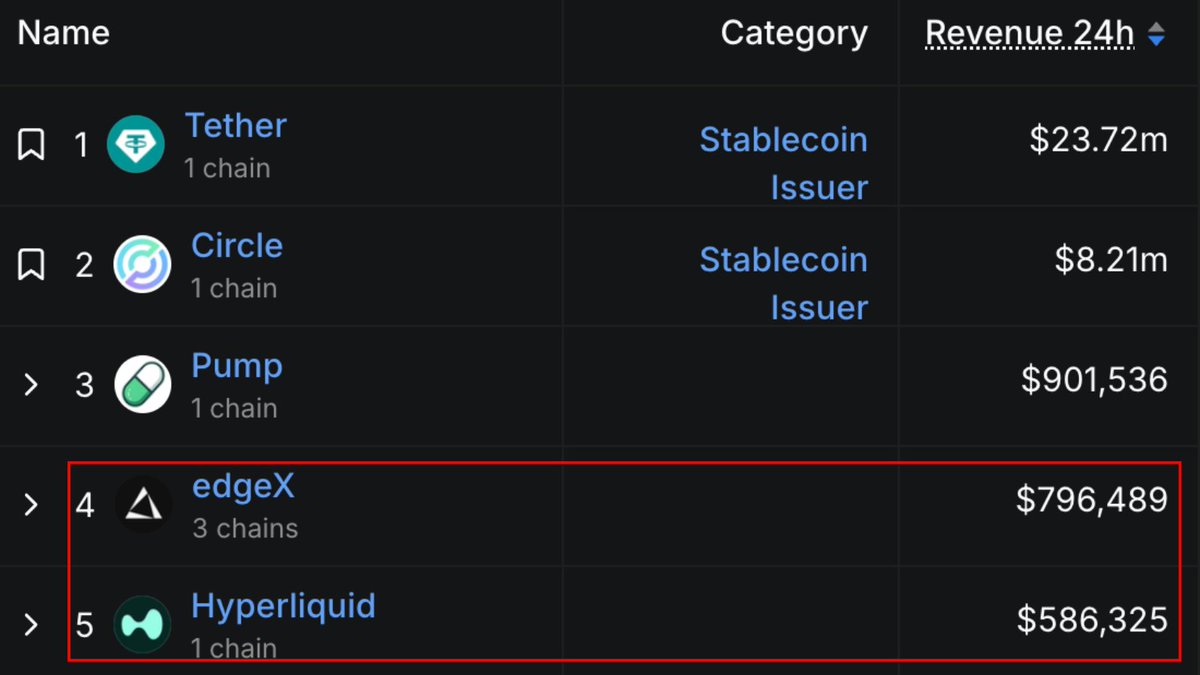
Task: Expand the edgeX row chevron
Action: point(31,504)
